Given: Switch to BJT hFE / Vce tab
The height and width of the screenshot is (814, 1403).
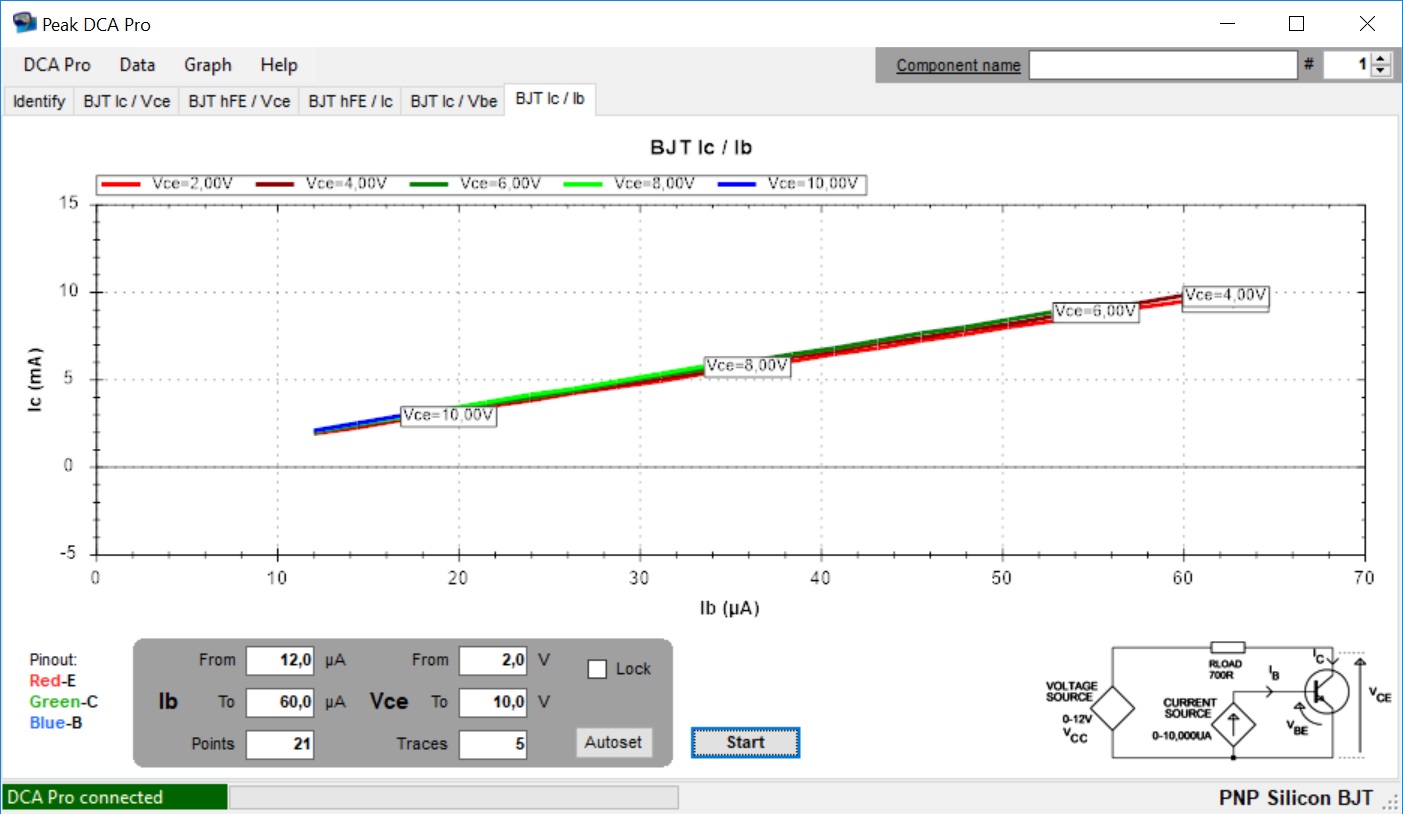Looking at the screenshot, I should pyautogui.click(x=239, y=101).
